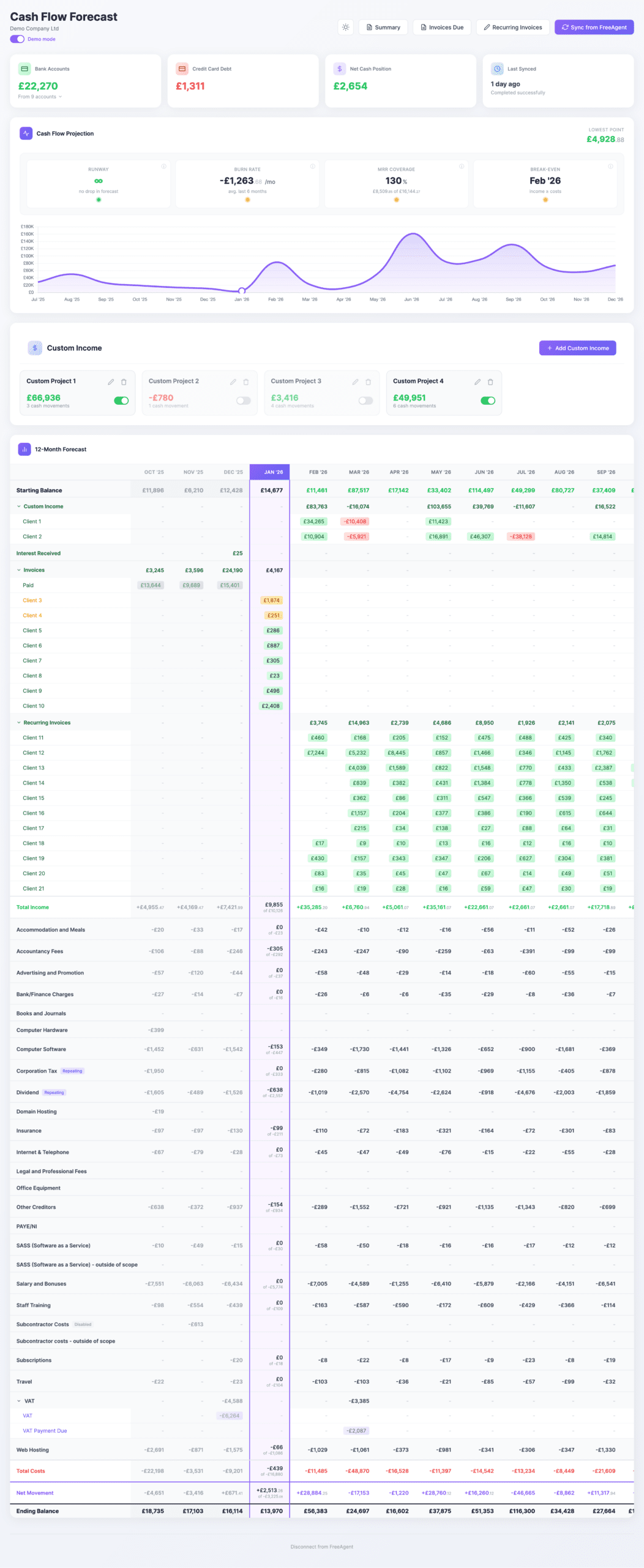Delete Custom Project 3 using trash icon
Image resolution: width=644 pixels, height=1568 pixels.
368,382
